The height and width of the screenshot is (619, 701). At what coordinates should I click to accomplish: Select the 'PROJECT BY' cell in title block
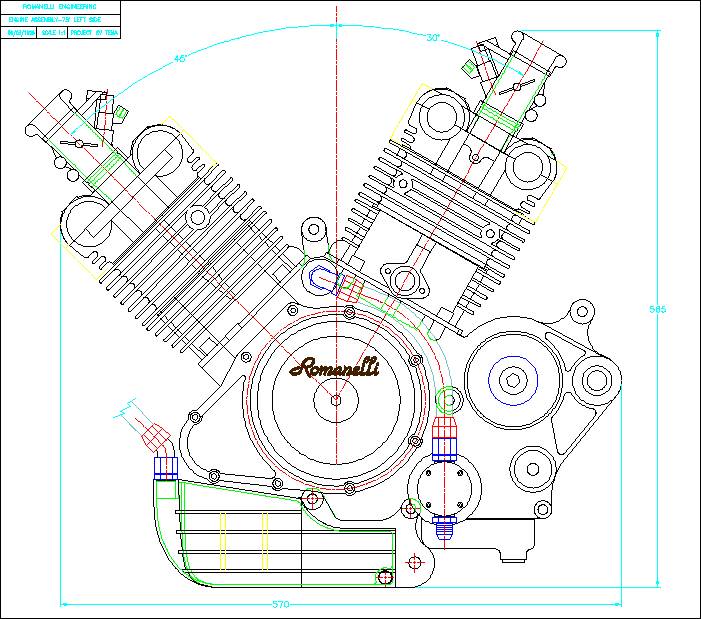(94, 33)
